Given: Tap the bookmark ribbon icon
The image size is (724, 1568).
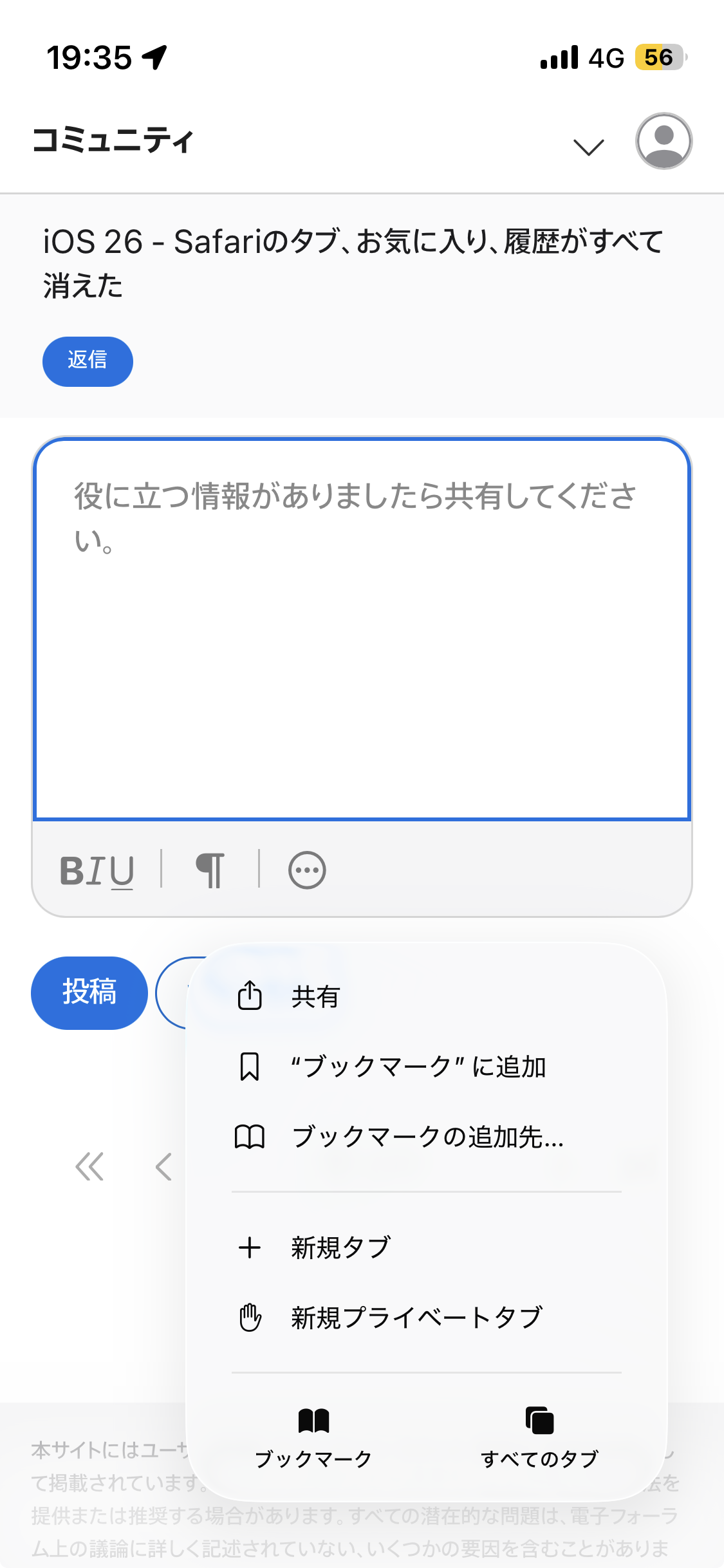Looking at the screenshot, I should click(250, 1067).
